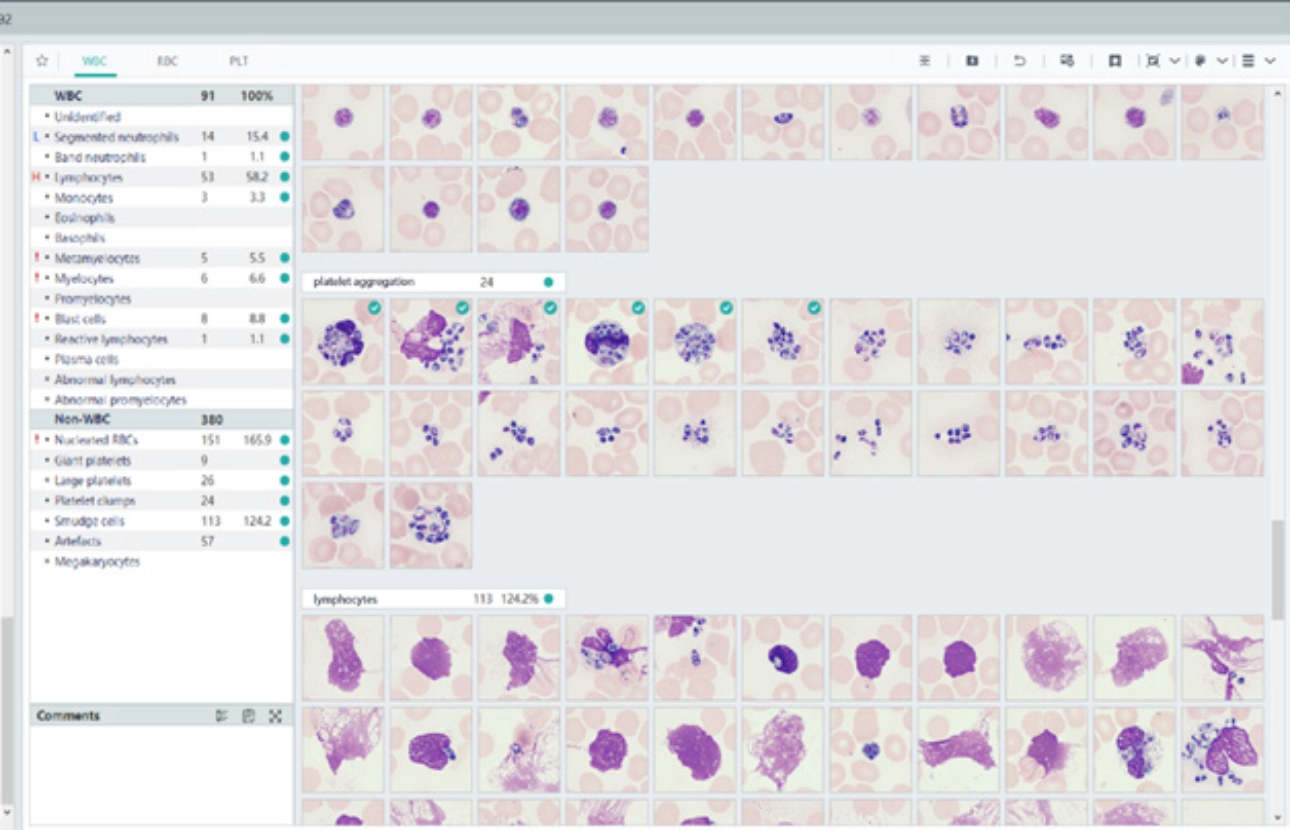Click green dot on lymphocytes 113 header
1290x830 pixels.
[548, 599]
